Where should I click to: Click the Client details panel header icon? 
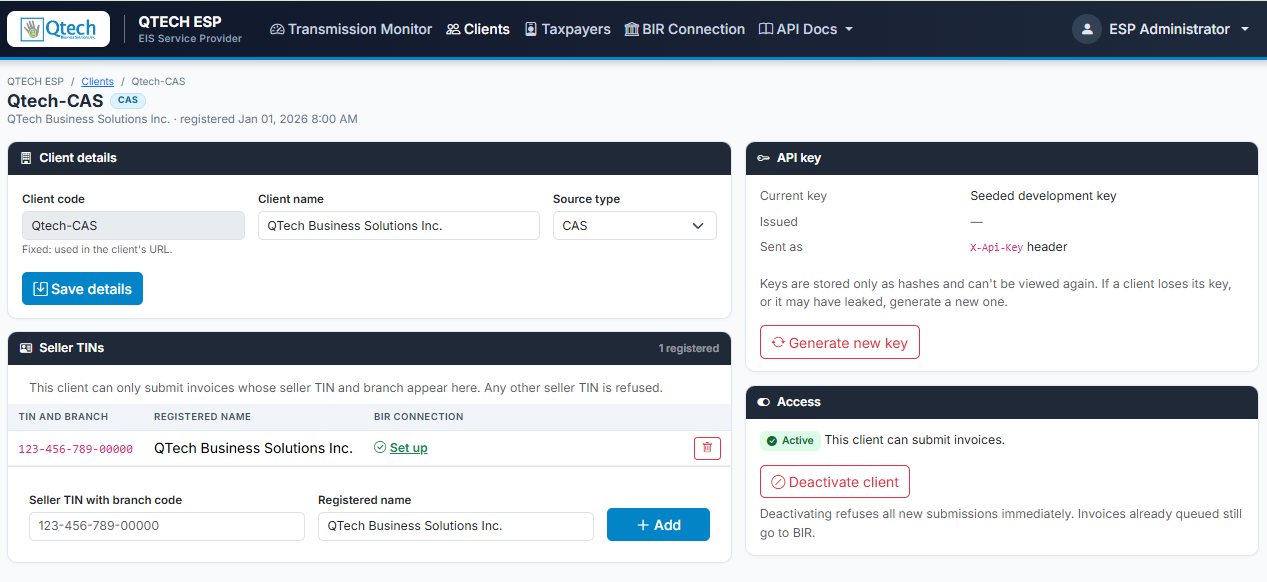[26, 158]
